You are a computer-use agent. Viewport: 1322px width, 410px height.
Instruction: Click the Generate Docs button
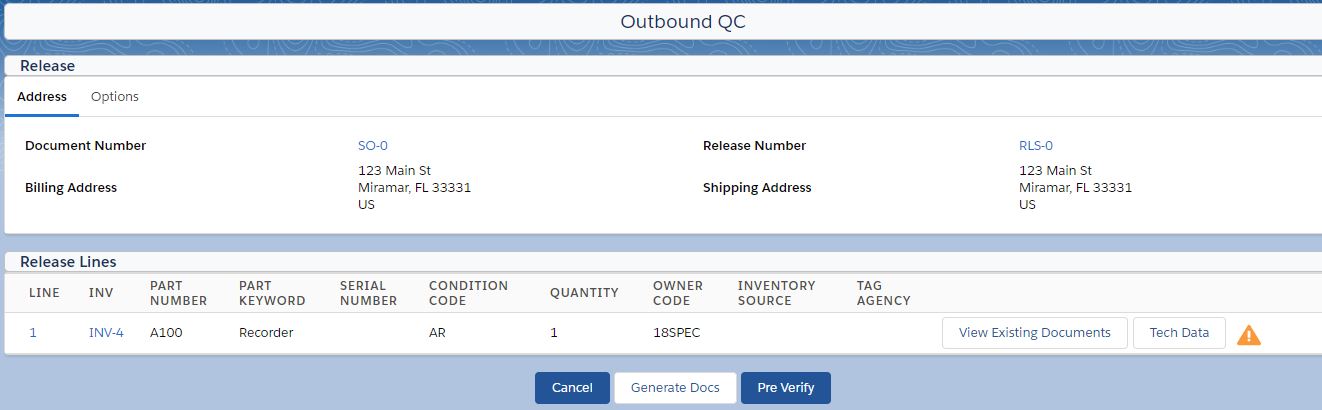[x=675, y=388]
